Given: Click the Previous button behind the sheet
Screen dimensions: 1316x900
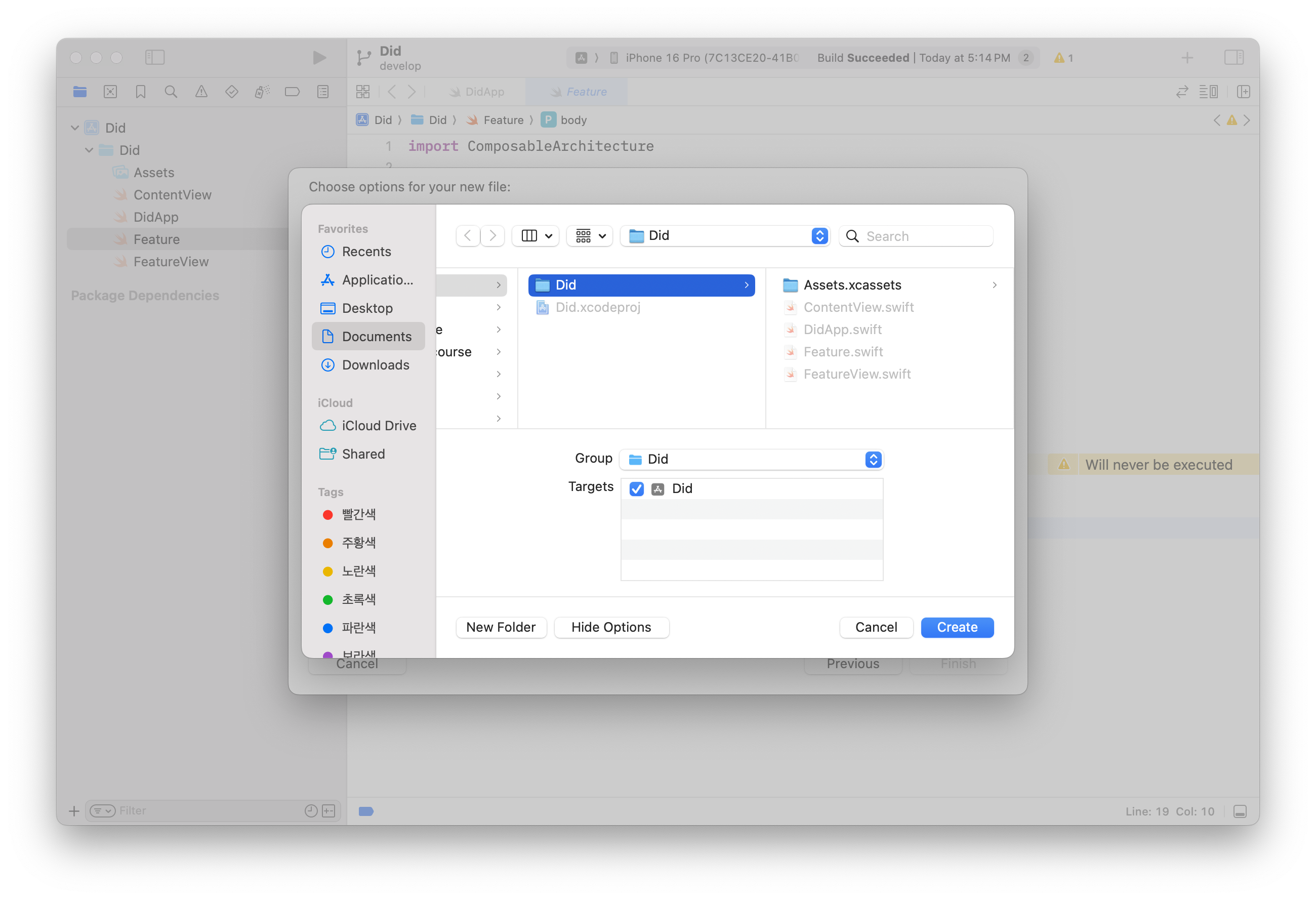Looking at the screenshot, I should 853,664.
